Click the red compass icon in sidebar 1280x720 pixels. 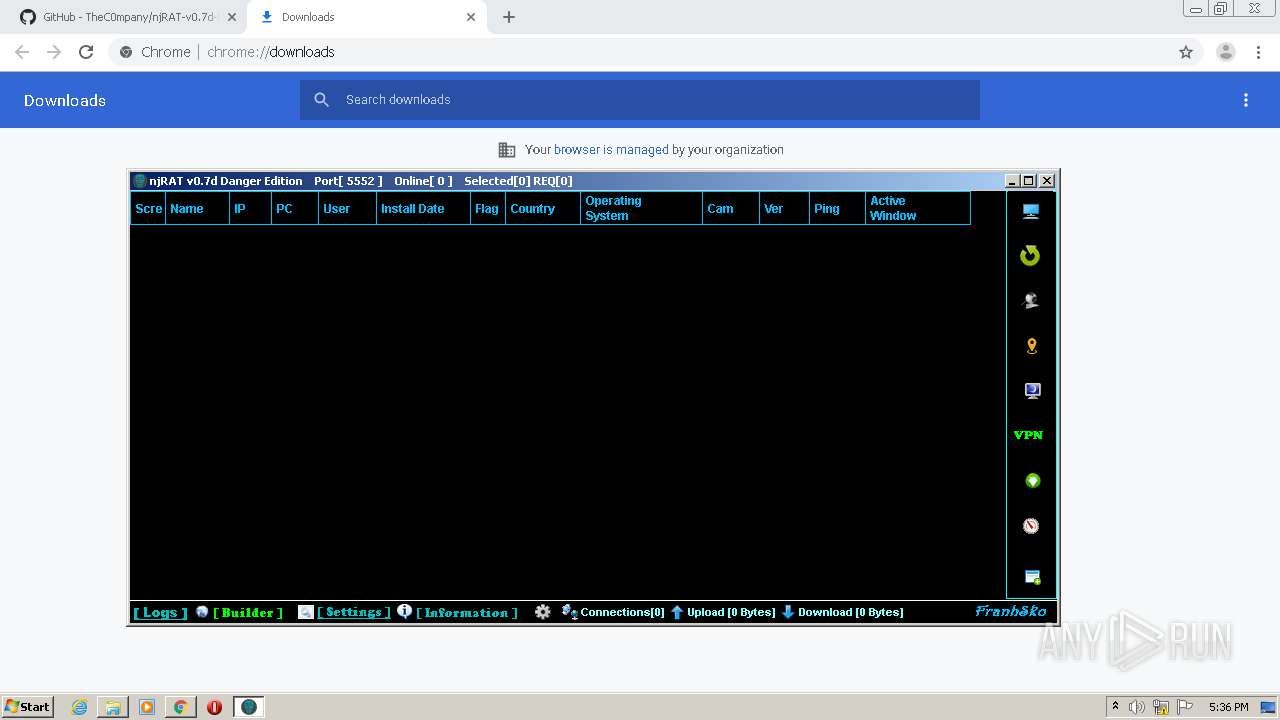pos(1031,526)
